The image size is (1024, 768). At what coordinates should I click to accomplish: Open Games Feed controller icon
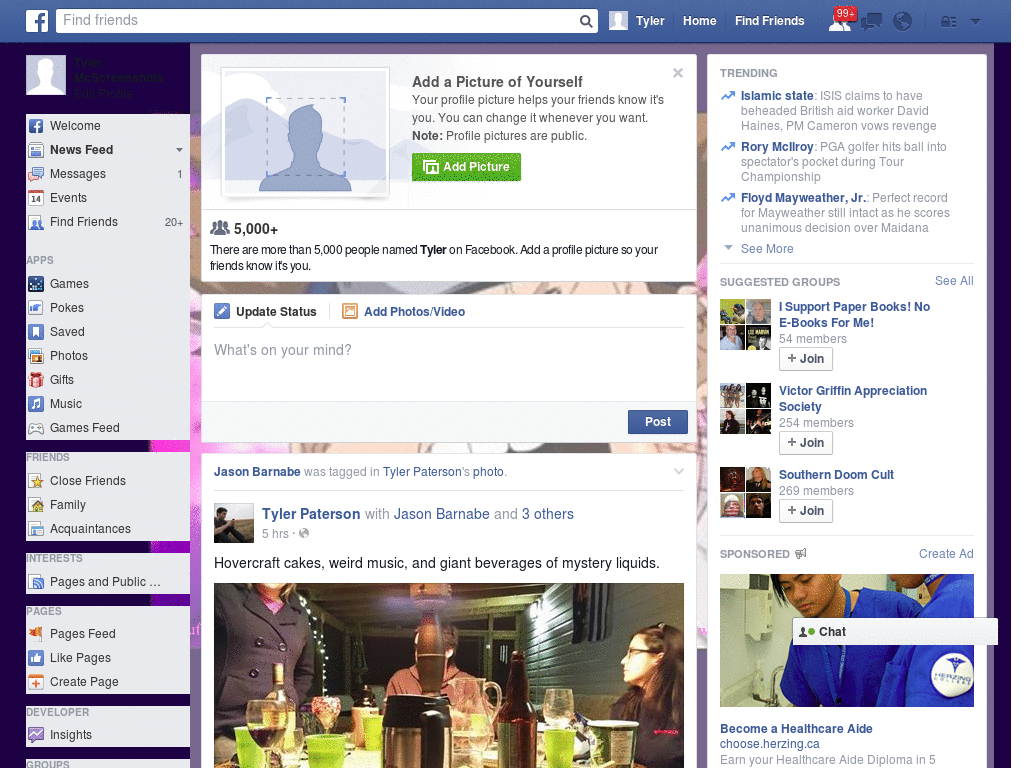click(x=36, y=428)
